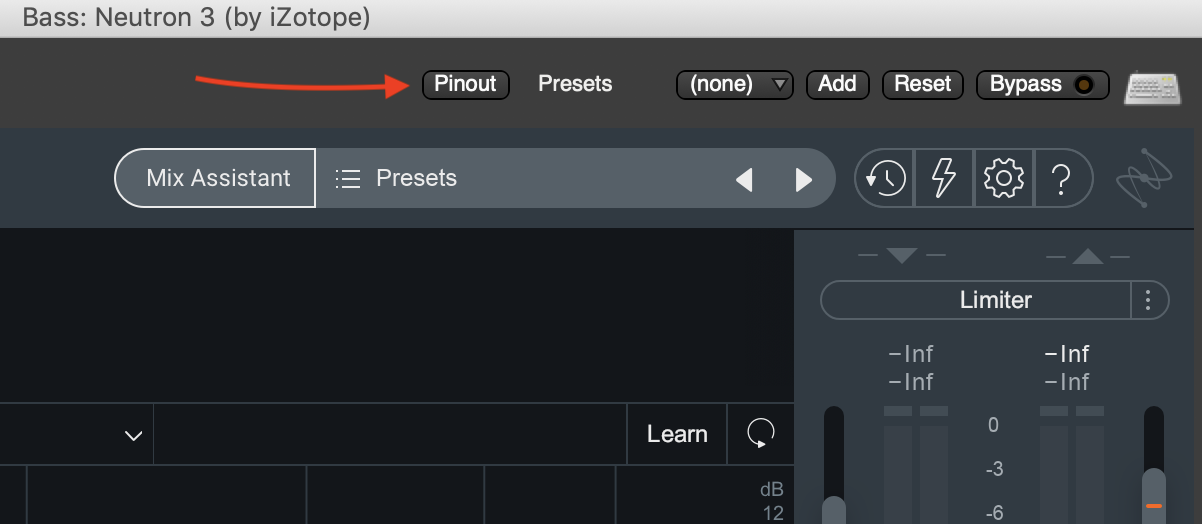Open the (none) preset dropdown
Image resolution: width=1202 pixels, height=524 pixels.
coord(735,85)
